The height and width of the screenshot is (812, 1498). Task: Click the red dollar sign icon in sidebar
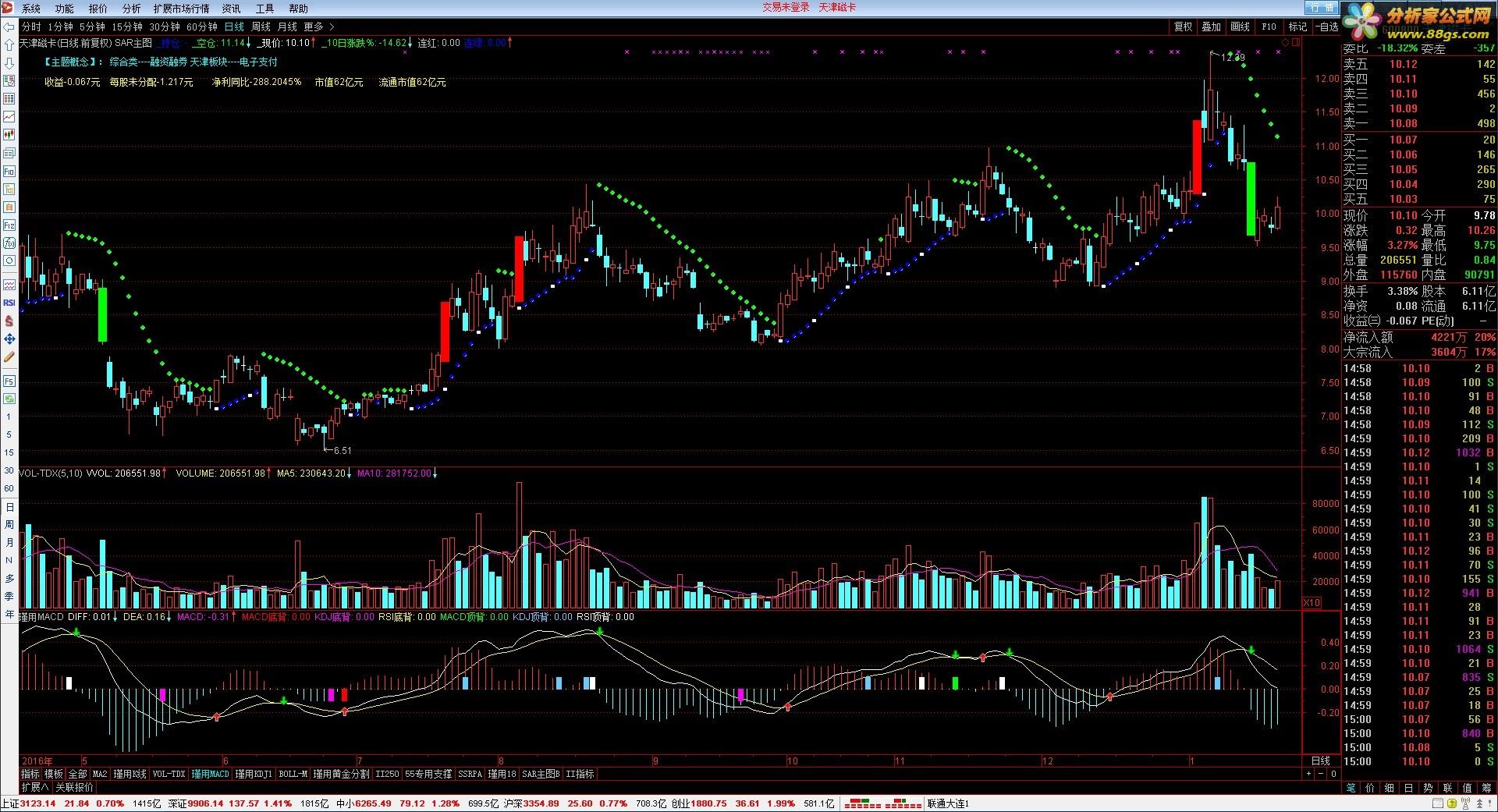9,321
